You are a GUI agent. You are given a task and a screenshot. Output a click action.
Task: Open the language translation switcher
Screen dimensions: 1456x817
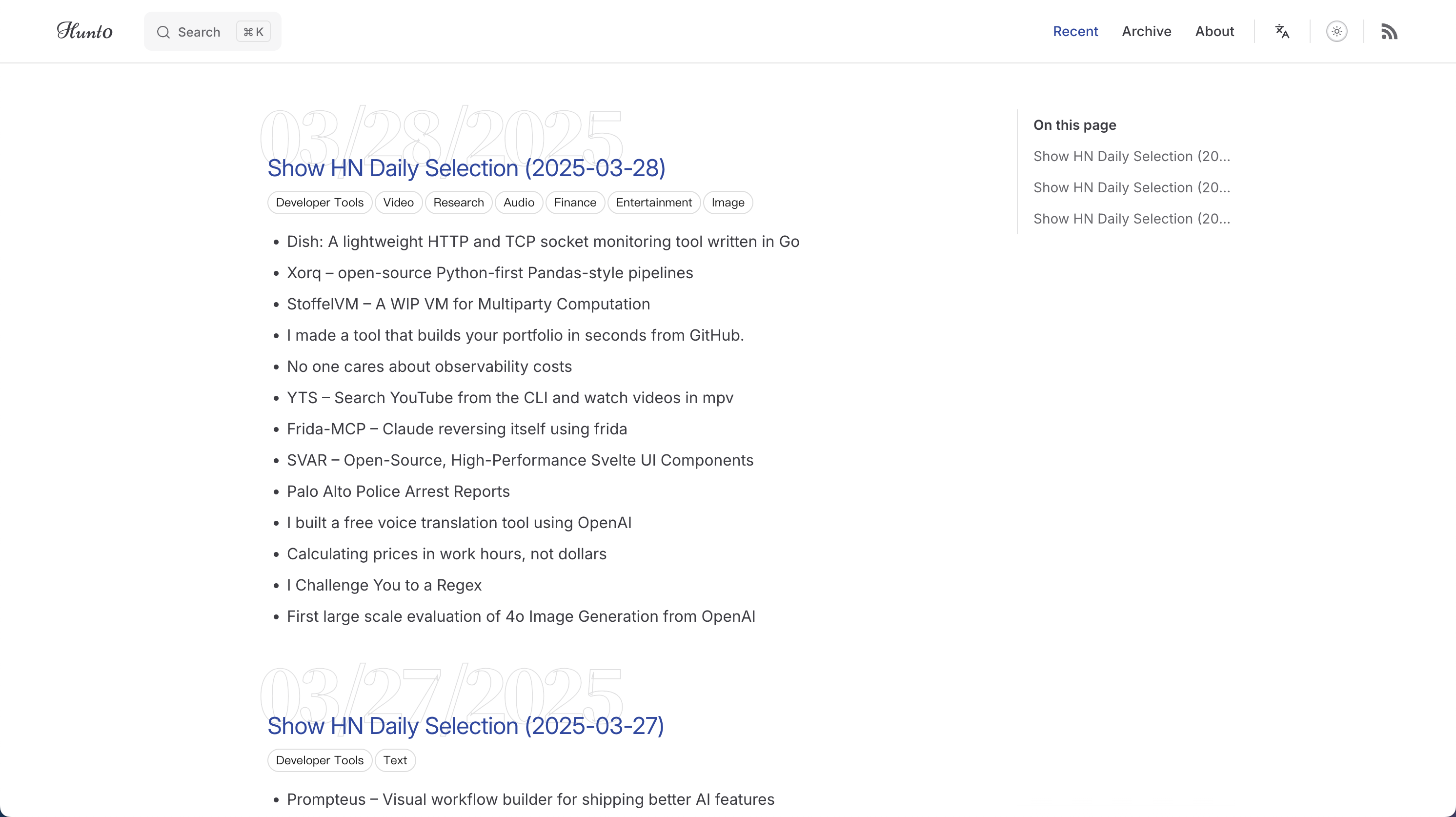(1282, 31)
